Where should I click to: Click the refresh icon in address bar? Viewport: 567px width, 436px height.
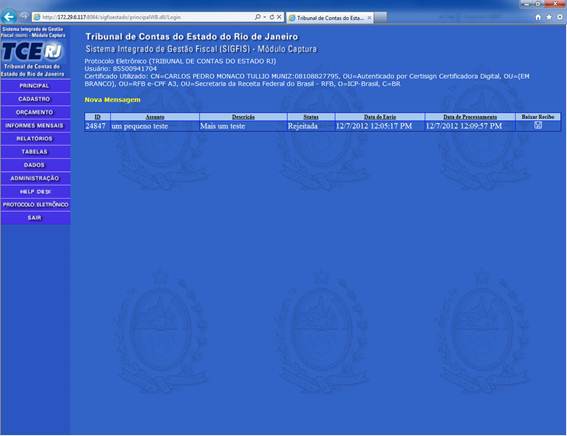272,17
